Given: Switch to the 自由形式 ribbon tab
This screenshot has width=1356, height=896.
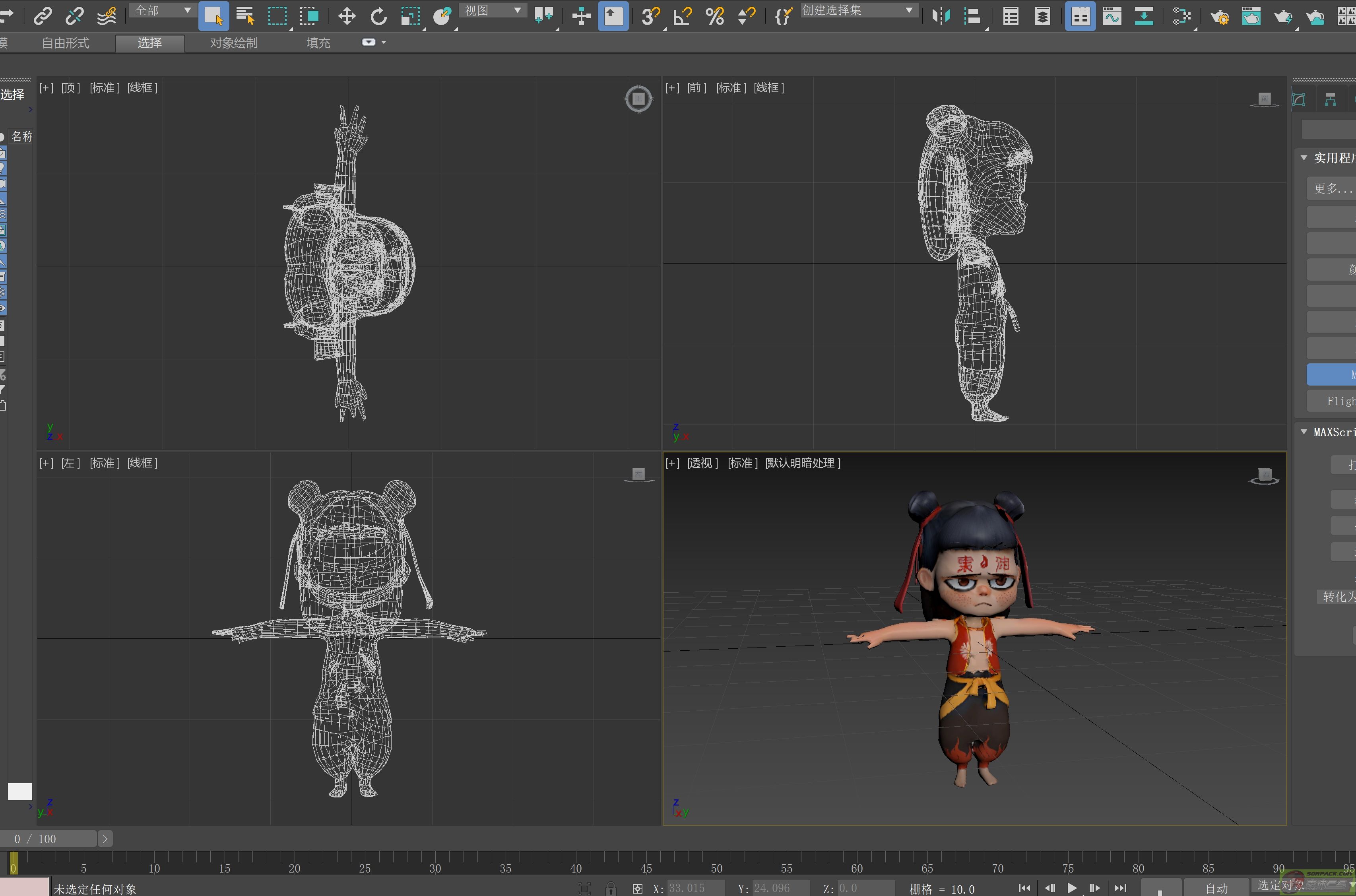Looking at the screenshot, I should point(65,43).
